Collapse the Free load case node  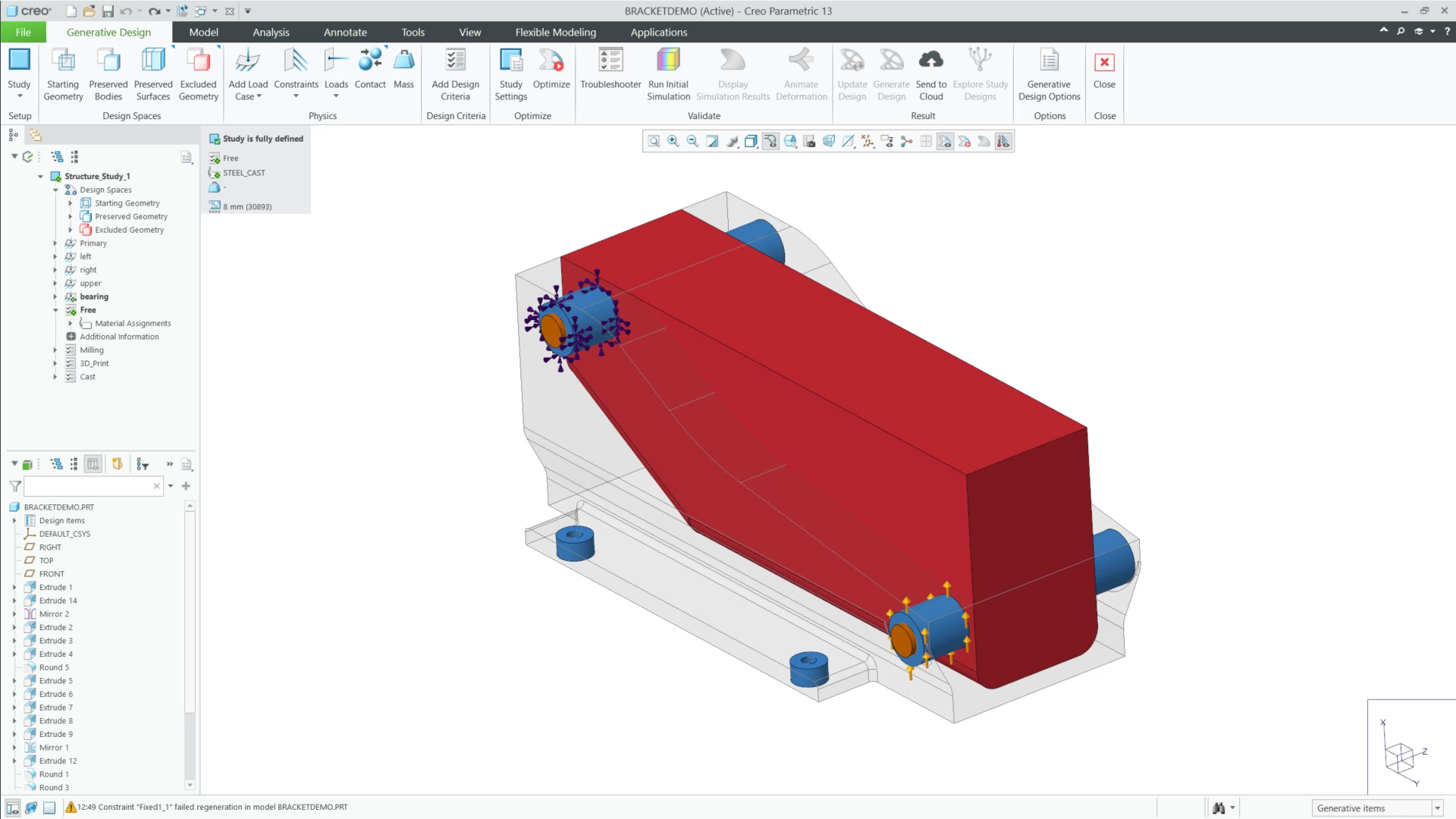(x=55, y=310)
